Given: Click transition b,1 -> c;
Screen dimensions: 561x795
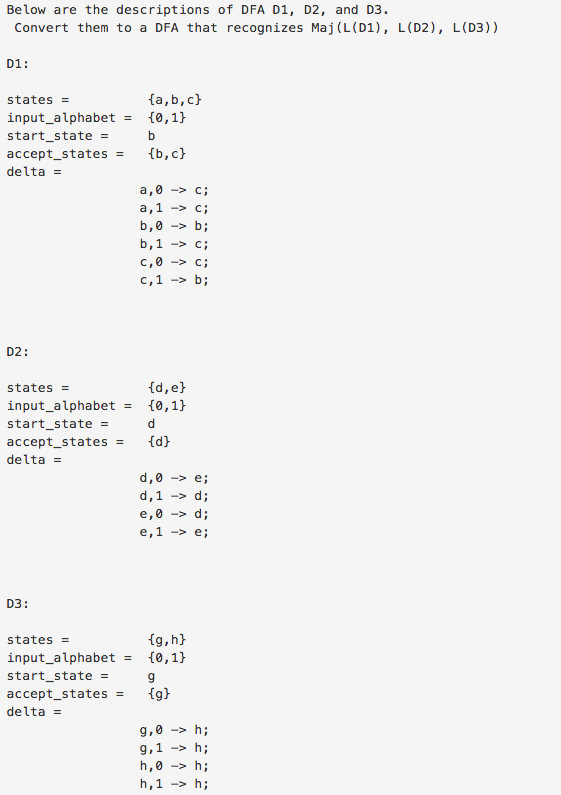Looking at the screenshot, I should pos(174,244).
